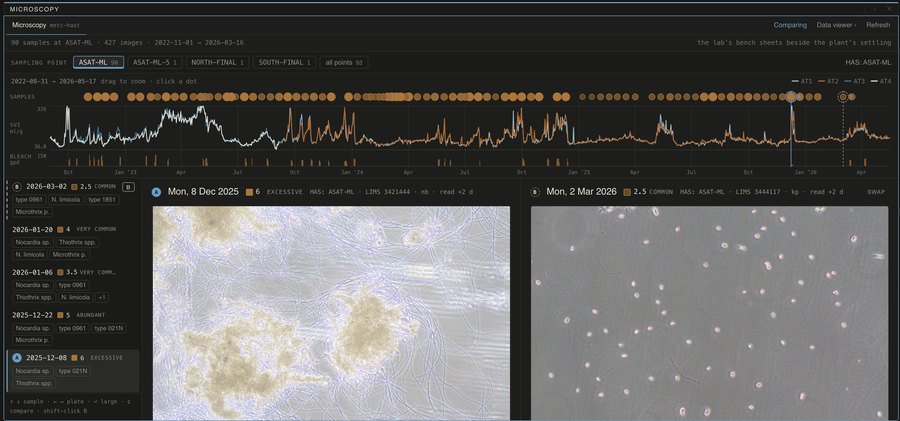This screenshot has width=900, height=421.
Task: Click the ABUNDANT label on 2025-12-22 row
Action: pyautogui.click(x=90, y=315)
